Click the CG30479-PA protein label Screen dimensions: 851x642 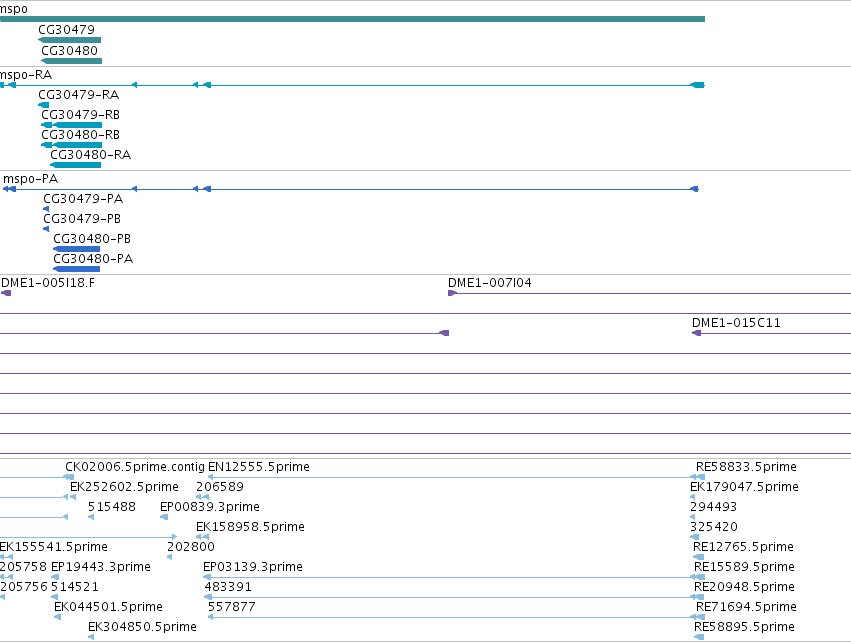tap(83, 199)
